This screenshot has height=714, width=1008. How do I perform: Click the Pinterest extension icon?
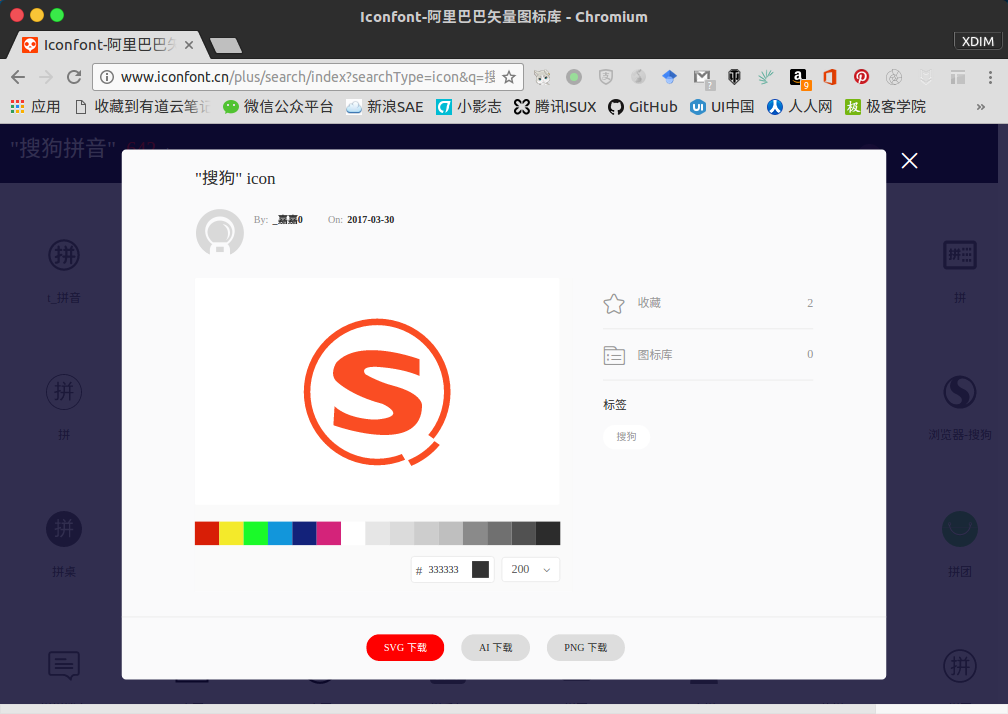point(861,77)
